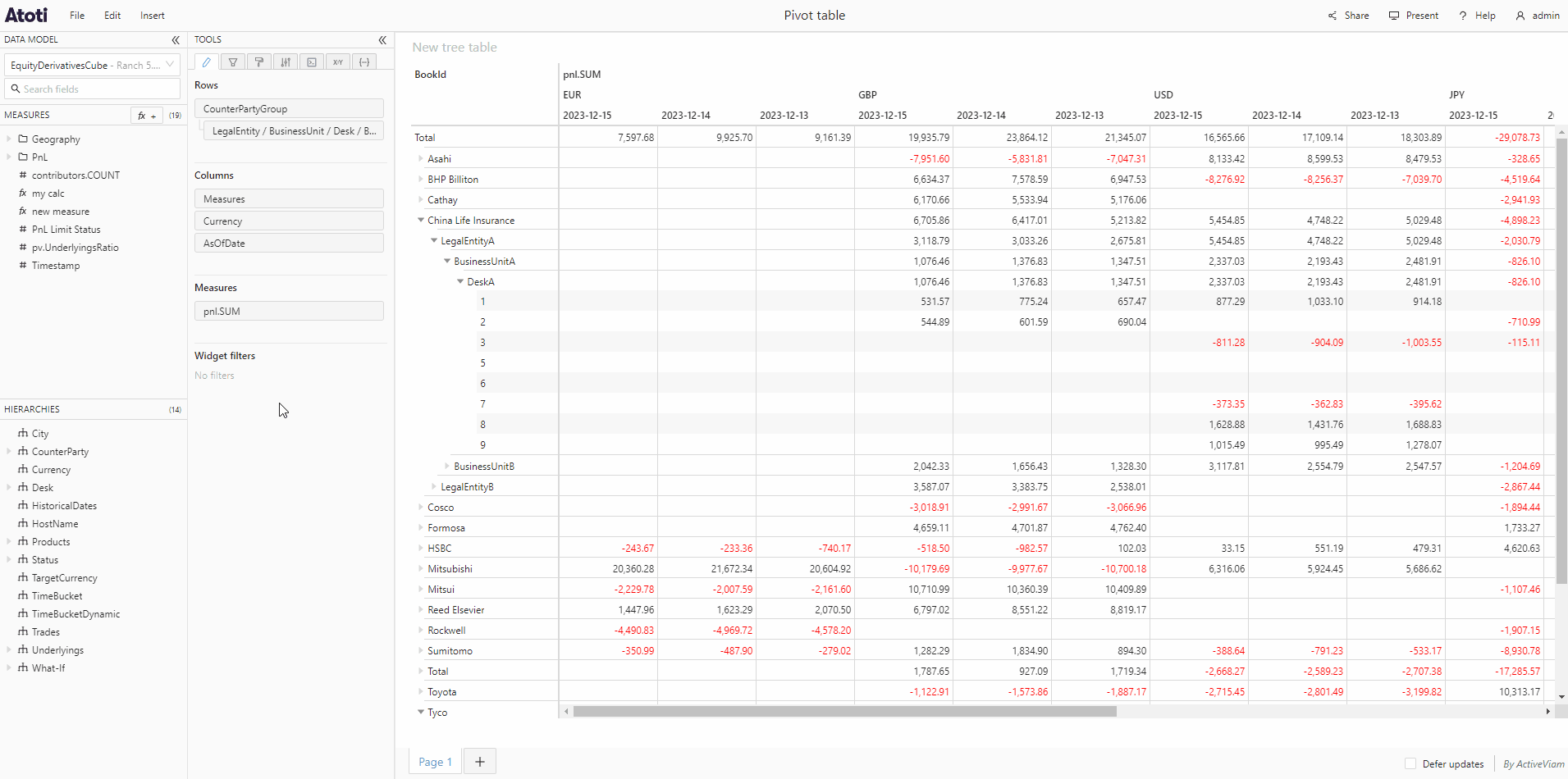Viewport: 1568px width, 779px height.
Task: Click the Pivot table dashboard title
Action: [x=814, y=16]
